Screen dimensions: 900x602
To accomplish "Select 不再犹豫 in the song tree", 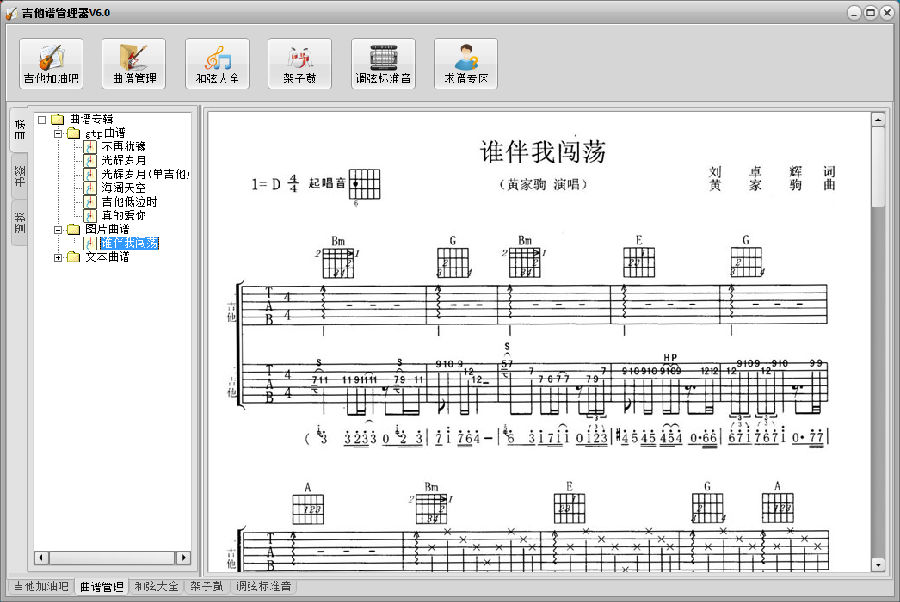I will tap(123, 146).
